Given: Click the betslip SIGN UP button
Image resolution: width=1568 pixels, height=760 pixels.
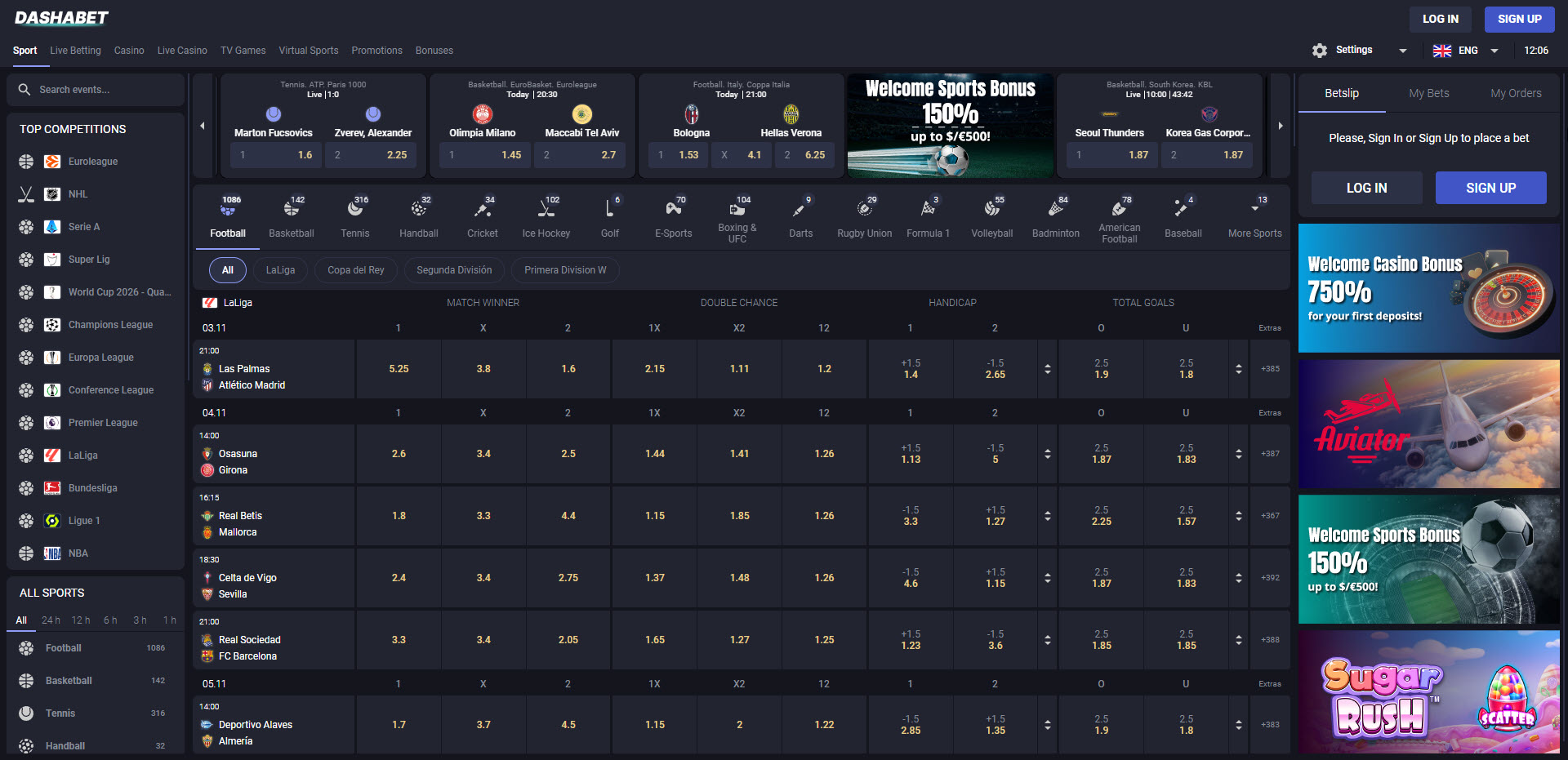Looking at the screenshot, I should (x=1491, y=188).
